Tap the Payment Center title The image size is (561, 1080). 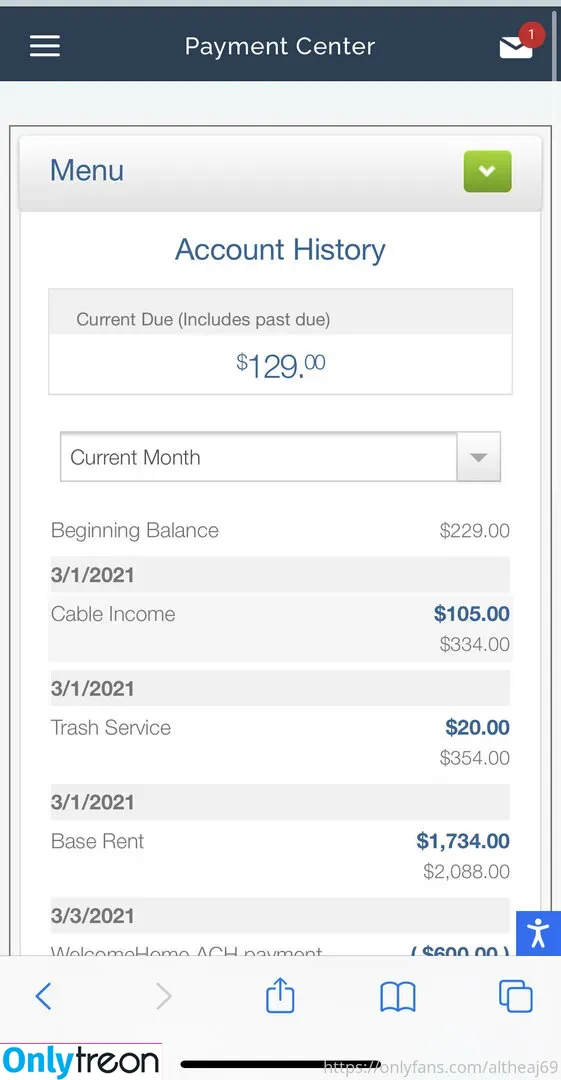click(280, 47)
